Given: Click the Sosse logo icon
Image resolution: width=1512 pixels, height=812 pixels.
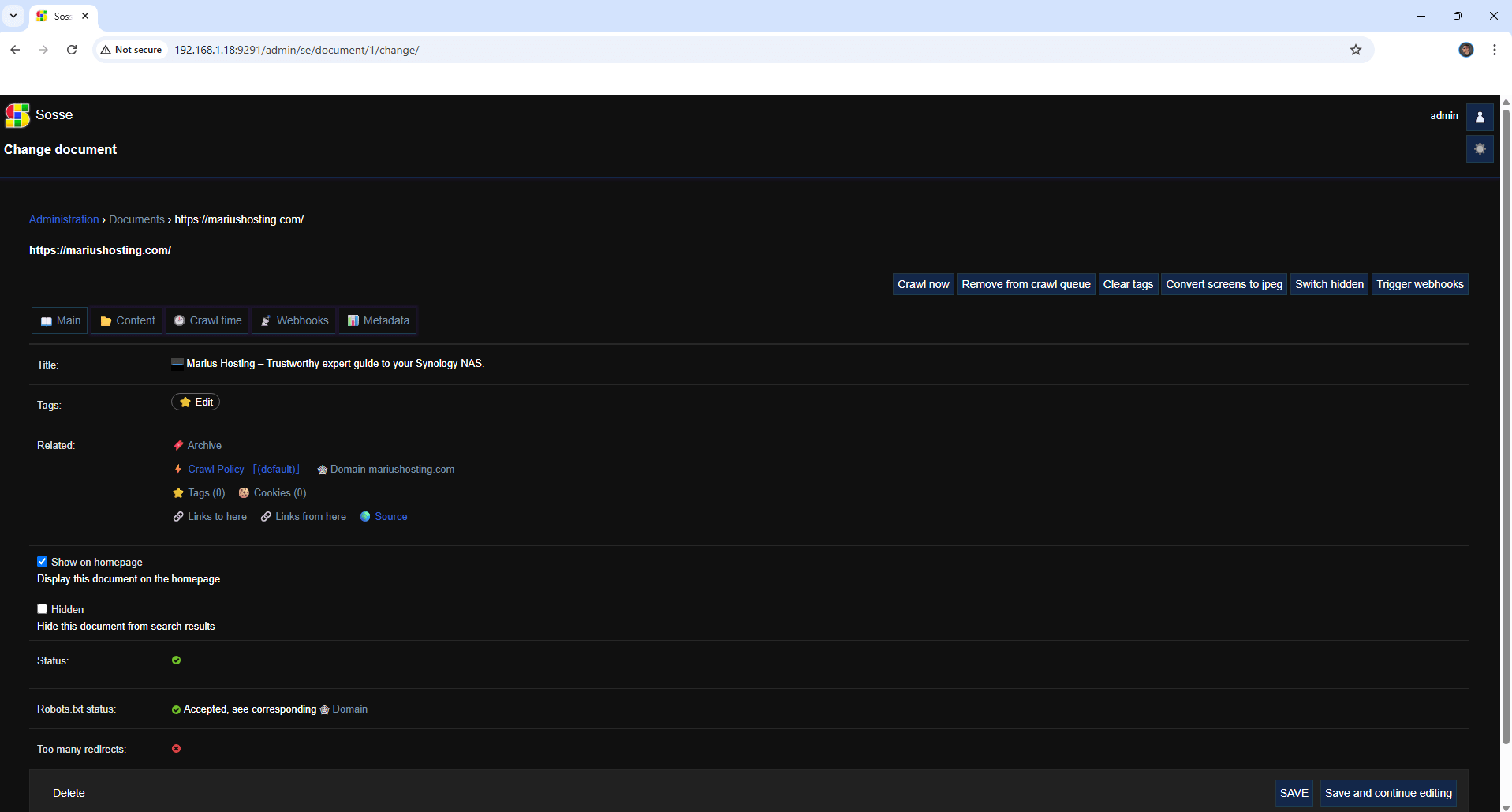Looking at the screenshot, I should pos(17,115).
